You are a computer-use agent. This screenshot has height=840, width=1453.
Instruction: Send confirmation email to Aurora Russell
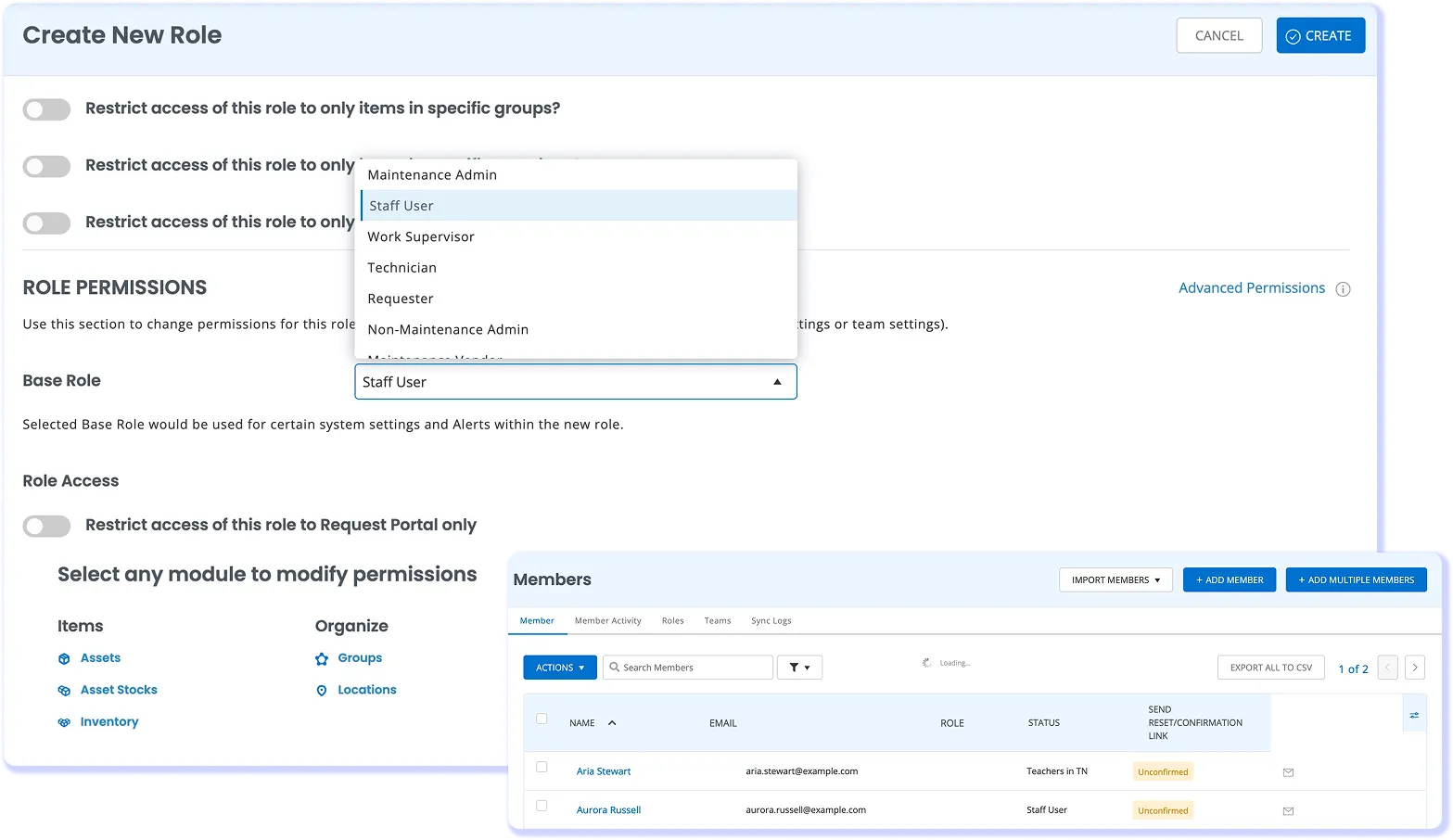click(x=1288, y=811)
